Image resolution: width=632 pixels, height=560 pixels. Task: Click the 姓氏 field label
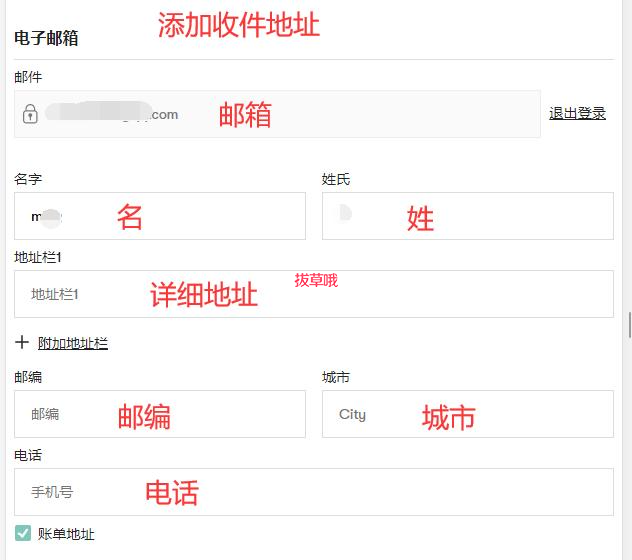pos(336,179)
